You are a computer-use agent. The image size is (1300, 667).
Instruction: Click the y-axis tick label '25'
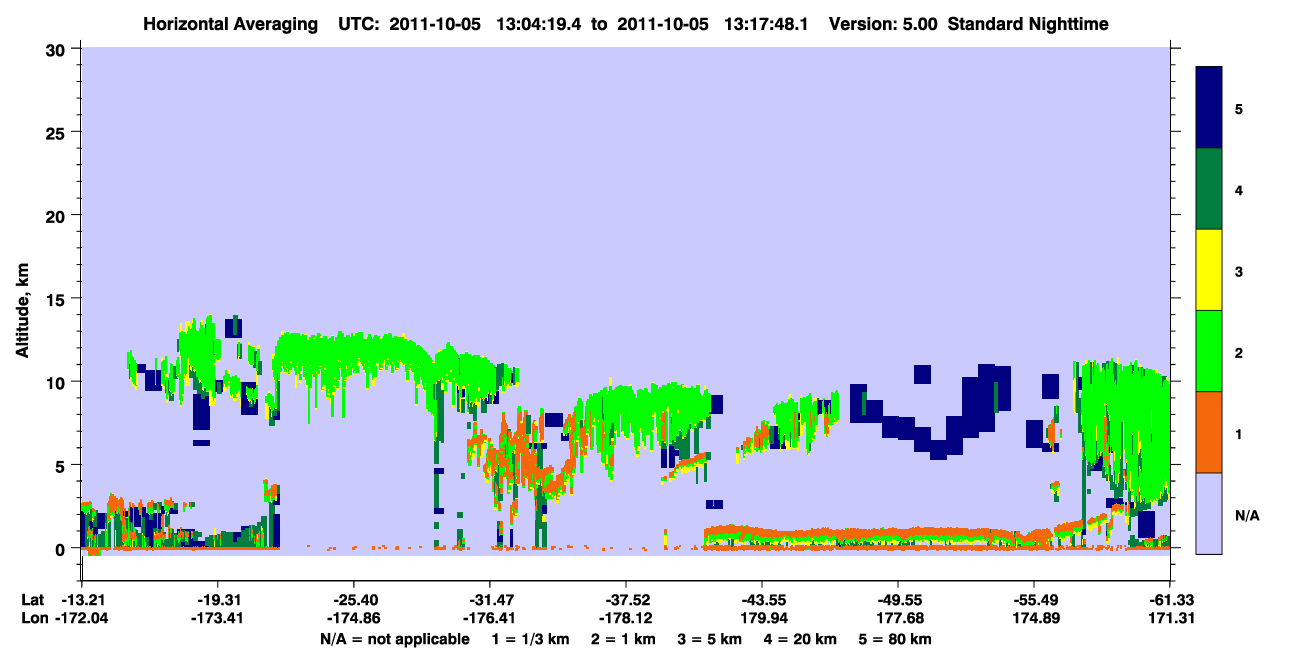point(56,132)
